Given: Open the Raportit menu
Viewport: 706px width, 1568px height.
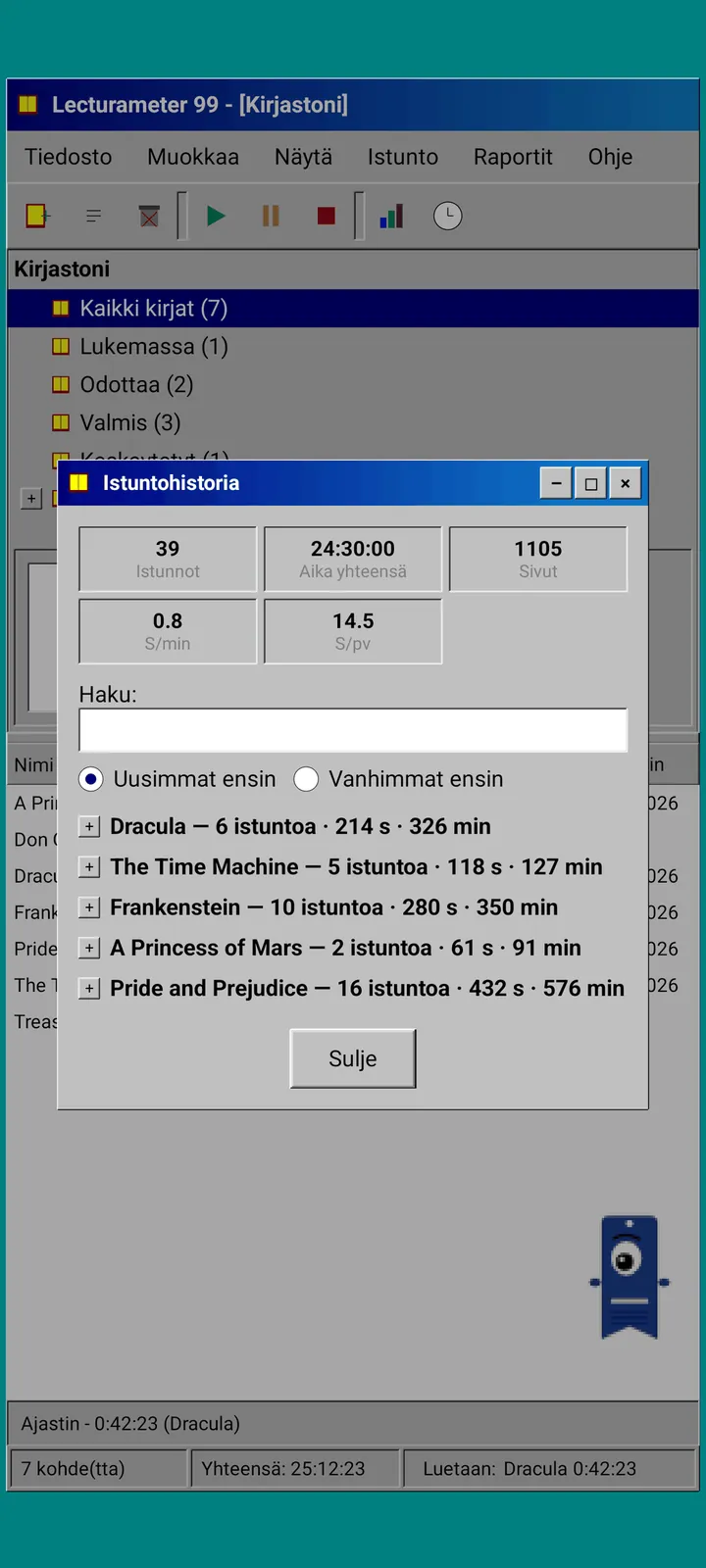Looking at the screenshot, I should [513, 157].
